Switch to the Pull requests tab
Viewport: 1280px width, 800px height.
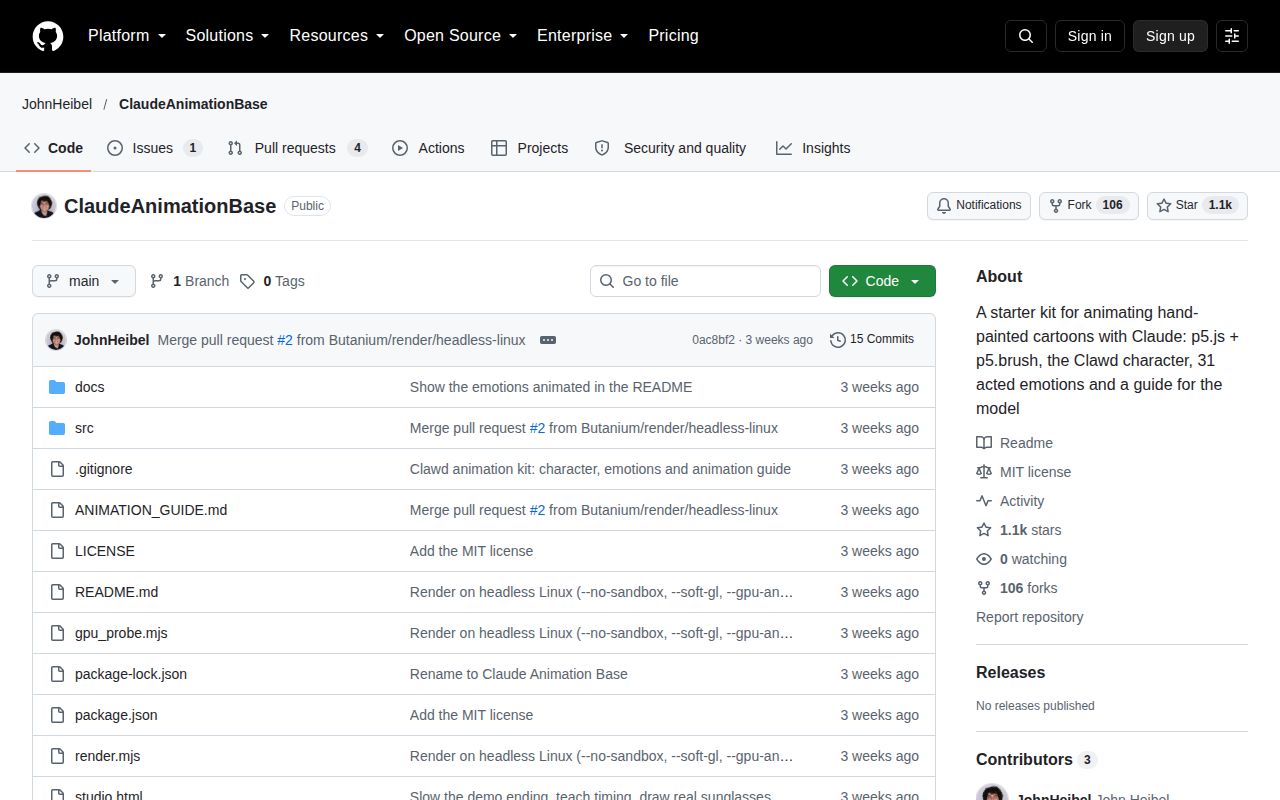tap(297, 148)
